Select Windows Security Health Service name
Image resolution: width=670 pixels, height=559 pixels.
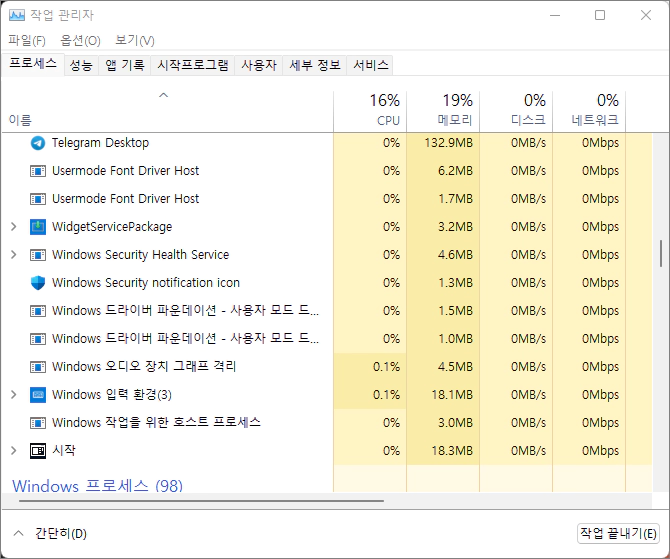pos(141,255)
